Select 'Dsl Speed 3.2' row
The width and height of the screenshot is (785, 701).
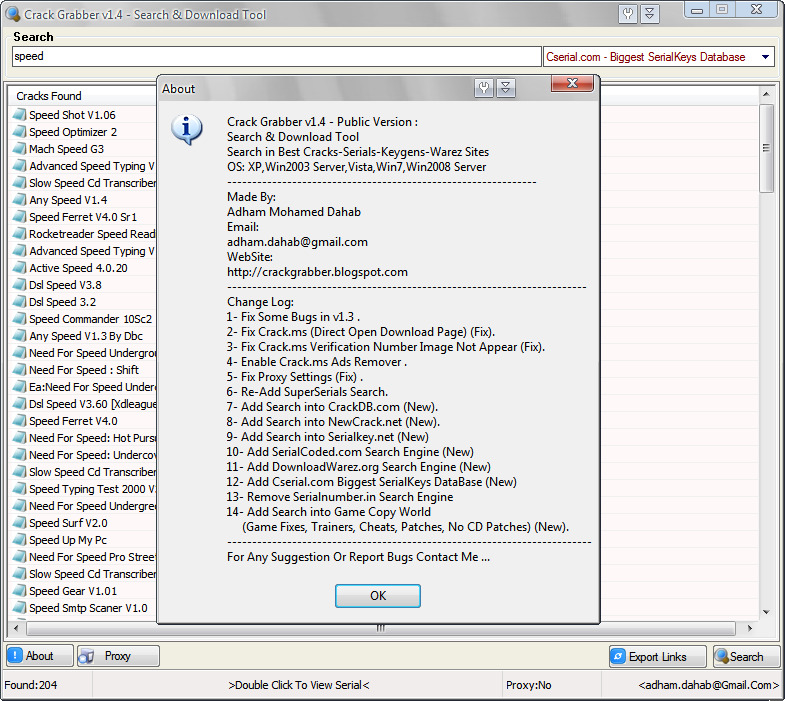[63, 302]
